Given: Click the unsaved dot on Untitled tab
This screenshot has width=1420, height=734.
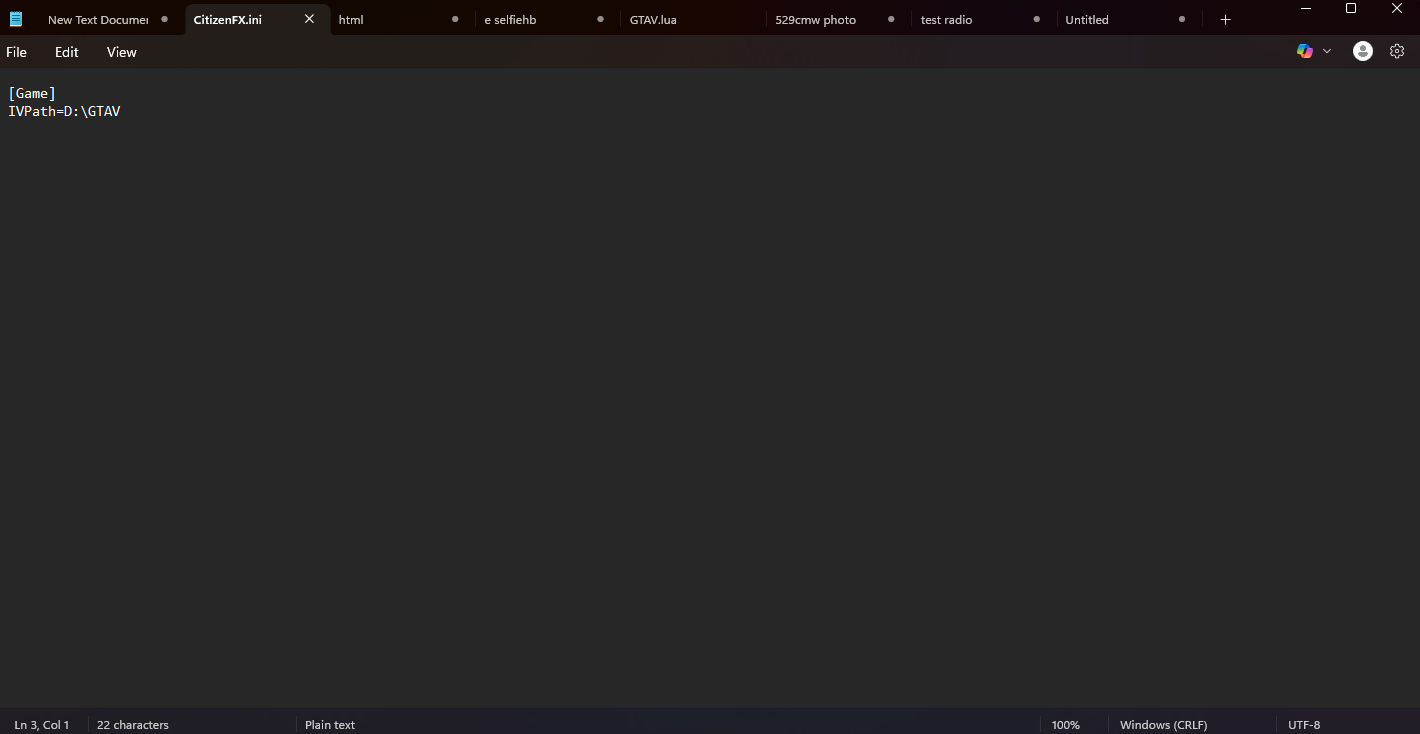Looking at the screenshot, I should [x=1182, y=19].
